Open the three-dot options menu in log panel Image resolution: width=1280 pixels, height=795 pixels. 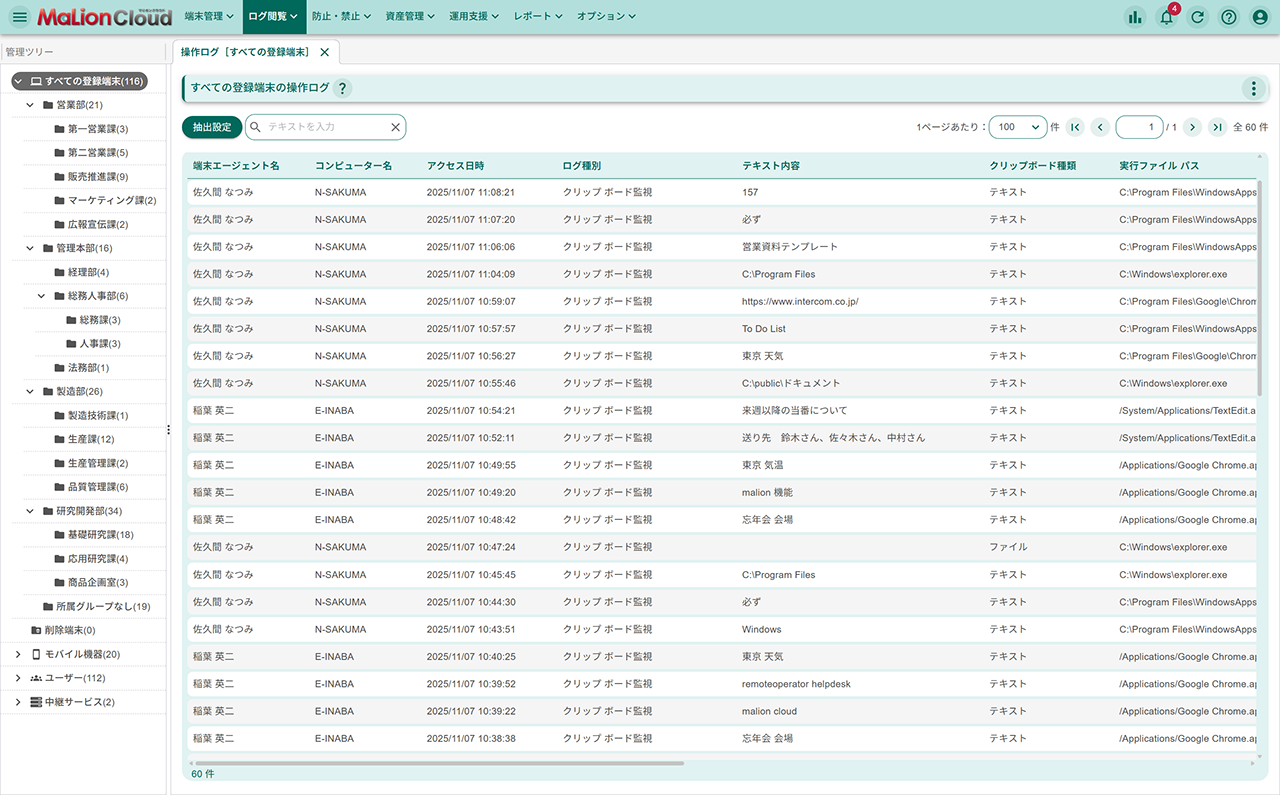click(1253, 88)
